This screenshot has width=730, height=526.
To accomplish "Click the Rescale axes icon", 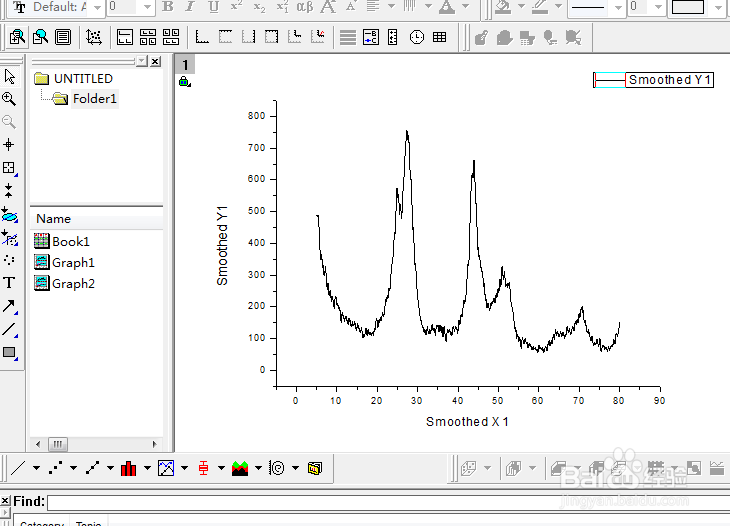I will pos(94,37).
